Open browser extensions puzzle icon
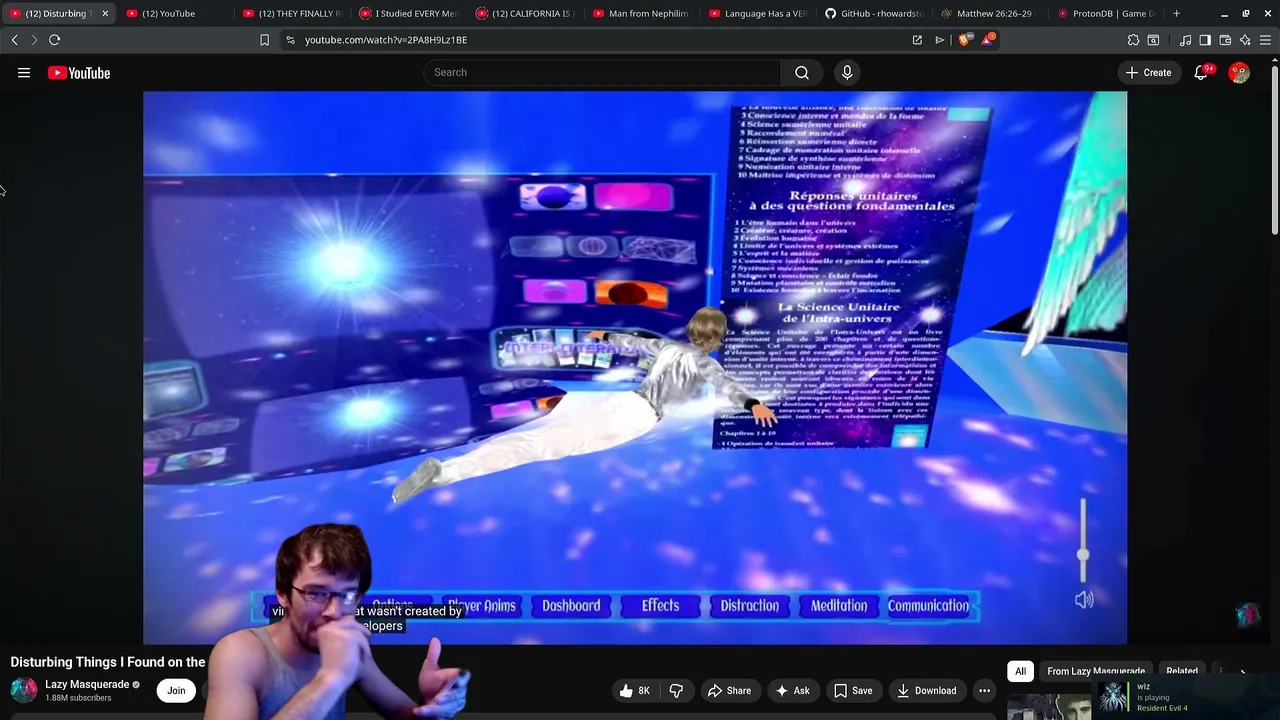Screen dimensions: 1280x720 coord(1133,40)
